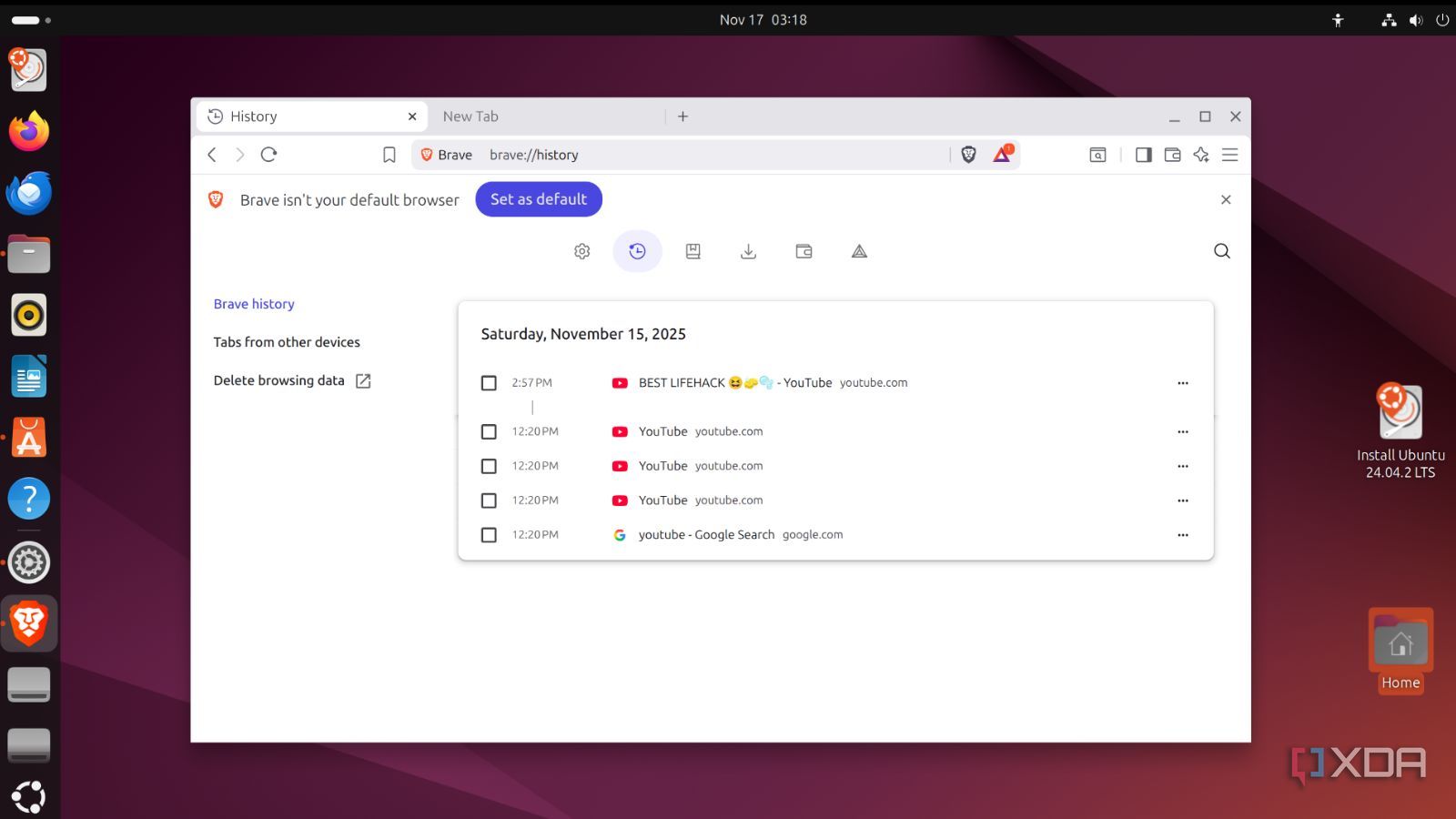Check the youtube - Google Search entry

point(489,535)
